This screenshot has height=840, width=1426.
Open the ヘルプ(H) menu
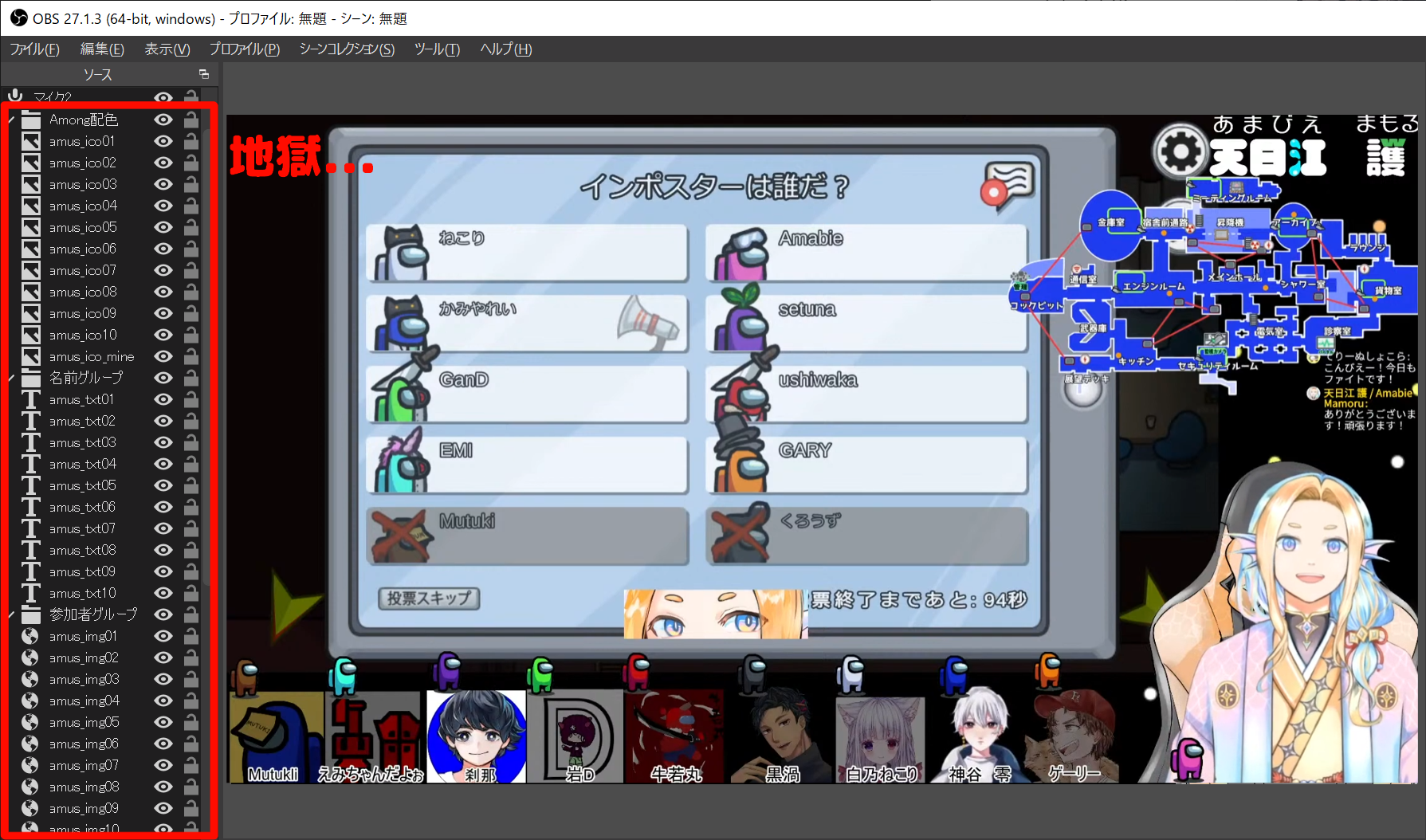tap(505, 49)
